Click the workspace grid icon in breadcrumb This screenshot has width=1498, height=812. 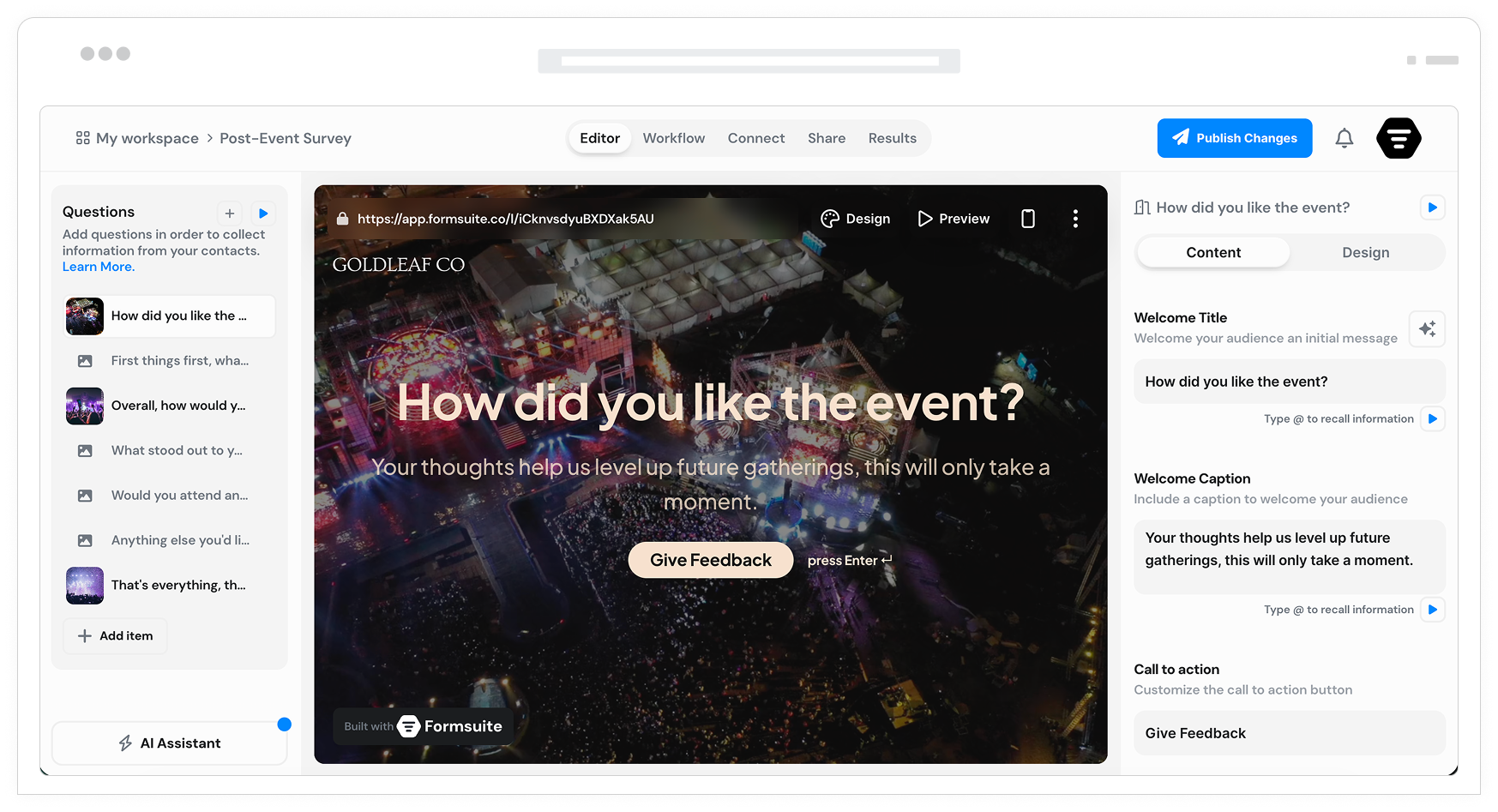pos(83,138)
